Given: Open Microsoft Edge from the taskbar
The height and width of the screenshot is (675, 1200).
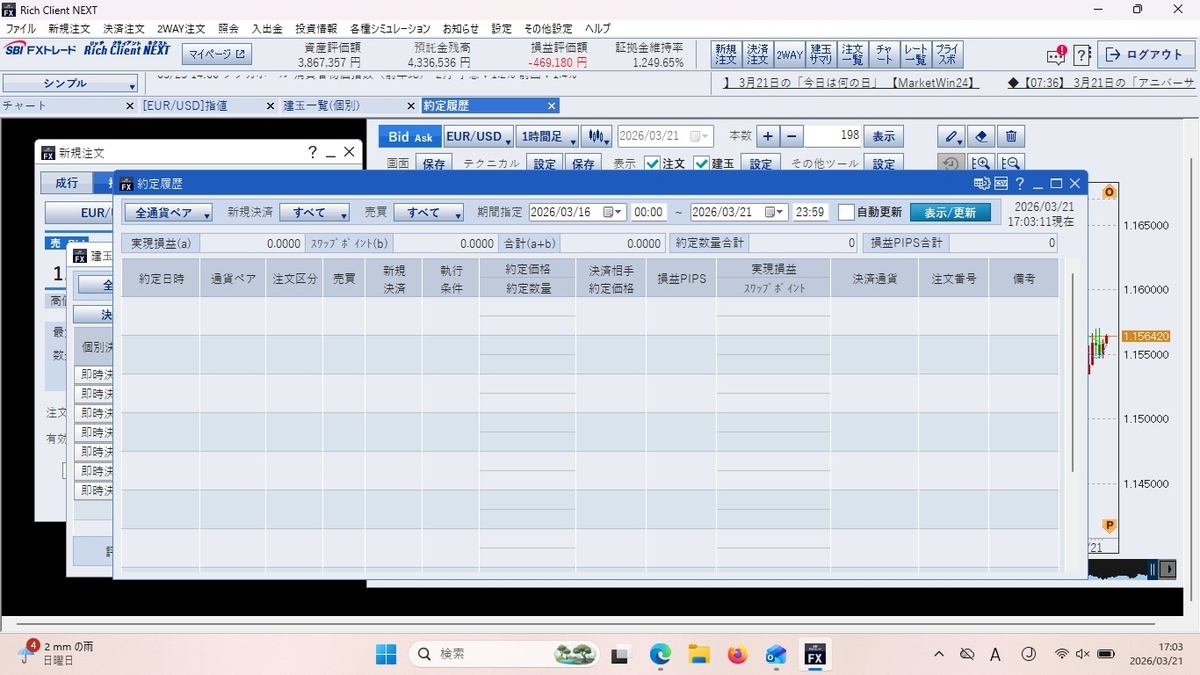Looking at the screenshot, I should (x=660, y=654).
